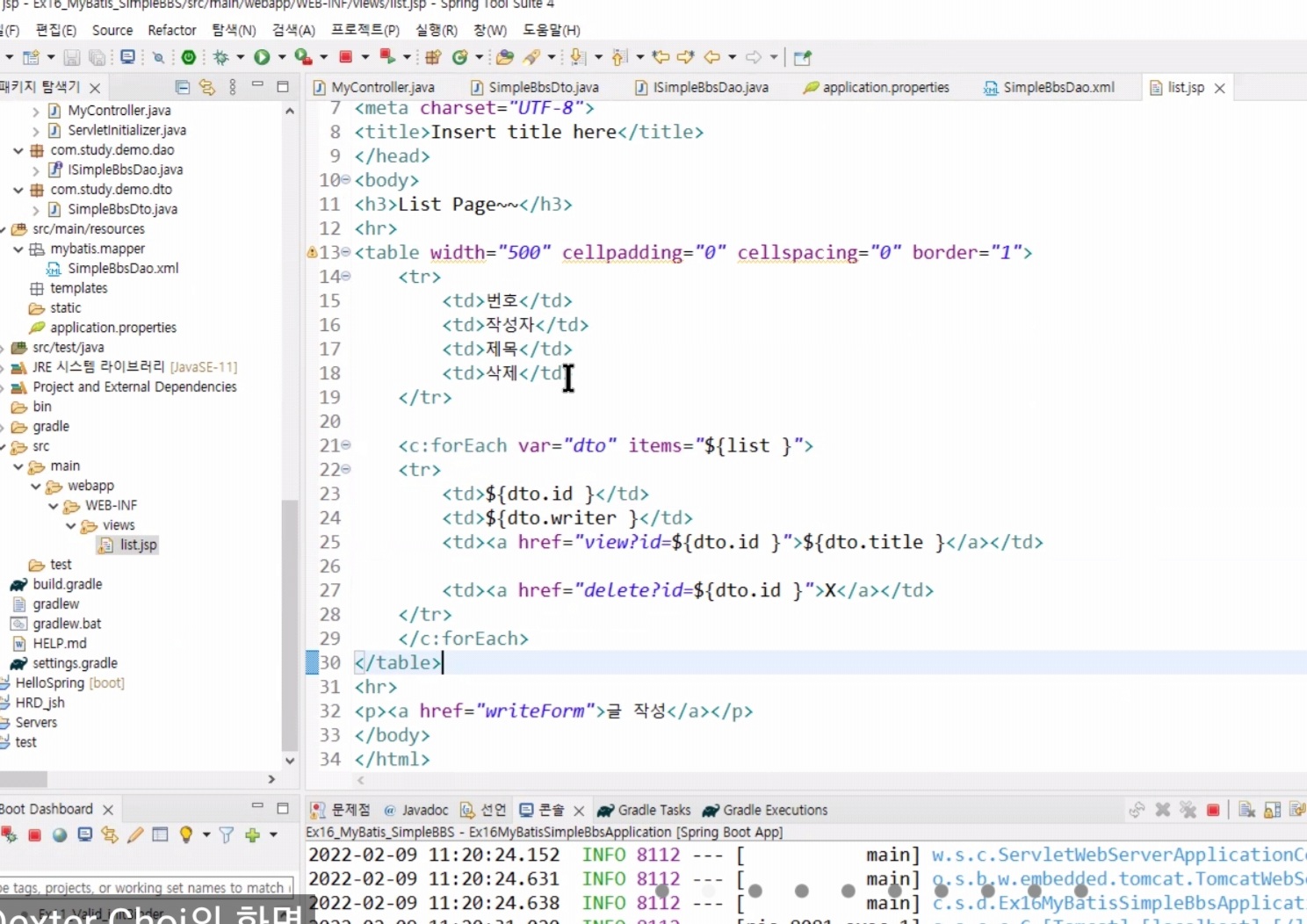The height and width of the screenshot is (924, 1307).
Task: Stop app in Boot Dashboard toolbar
Action: (x=34, y=835)
